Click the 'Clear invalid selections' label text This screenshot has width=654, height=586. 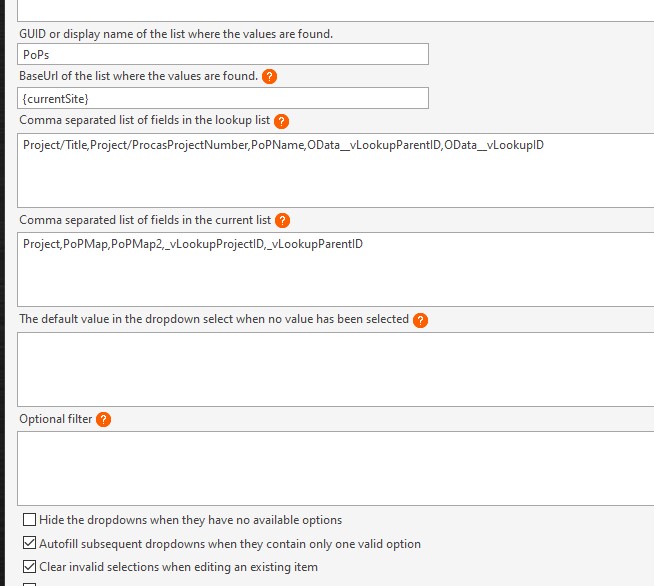pyautogui.click(x=179, y=567)
